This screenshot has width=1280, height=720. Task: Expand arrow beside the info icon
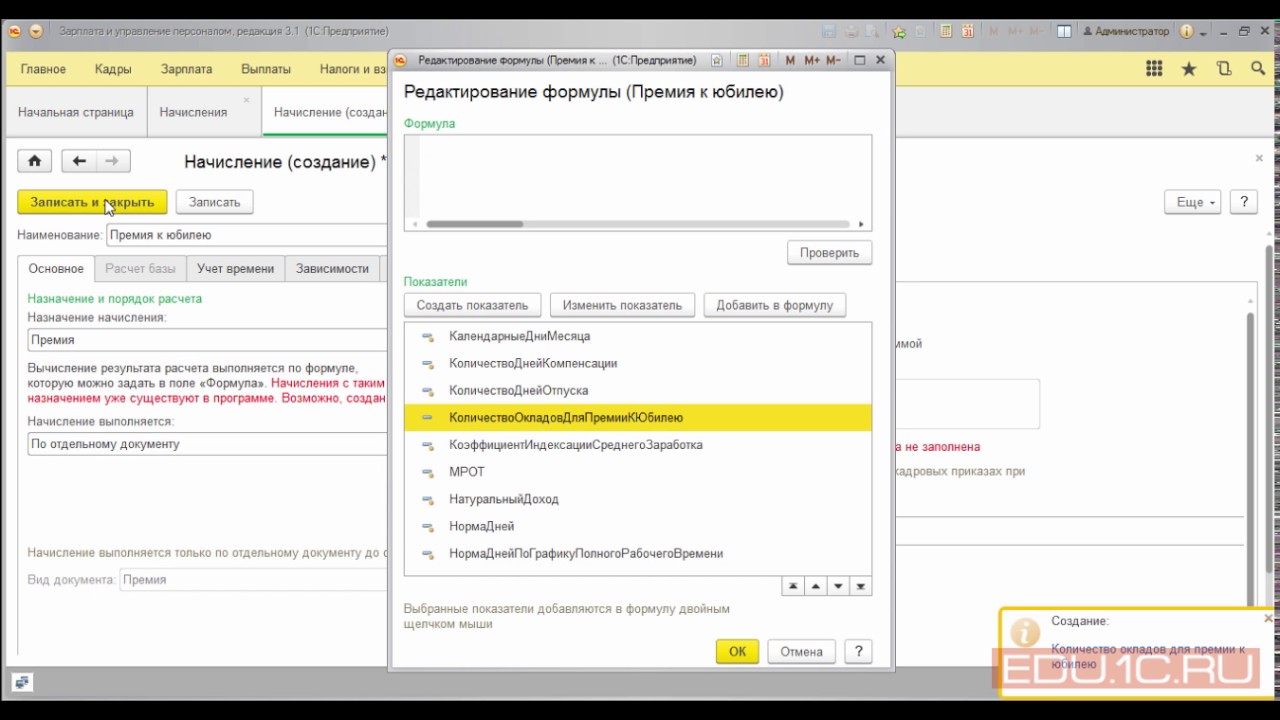1203,33
